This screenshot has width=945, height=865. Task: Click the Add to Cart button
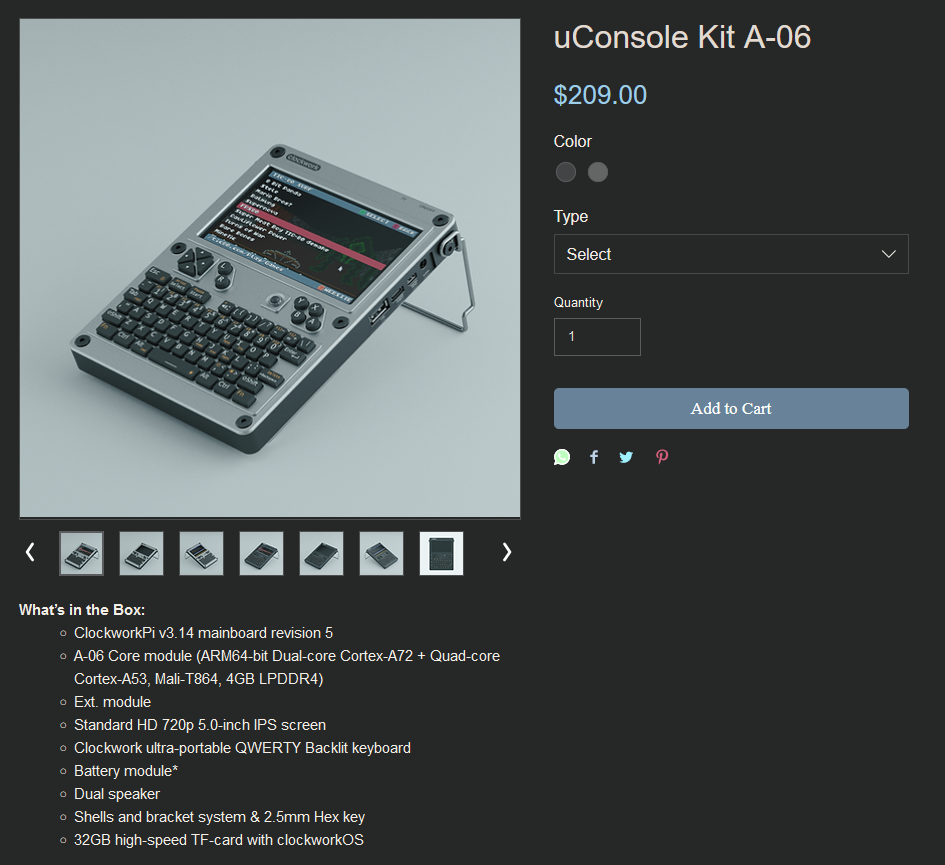[731, 409]
